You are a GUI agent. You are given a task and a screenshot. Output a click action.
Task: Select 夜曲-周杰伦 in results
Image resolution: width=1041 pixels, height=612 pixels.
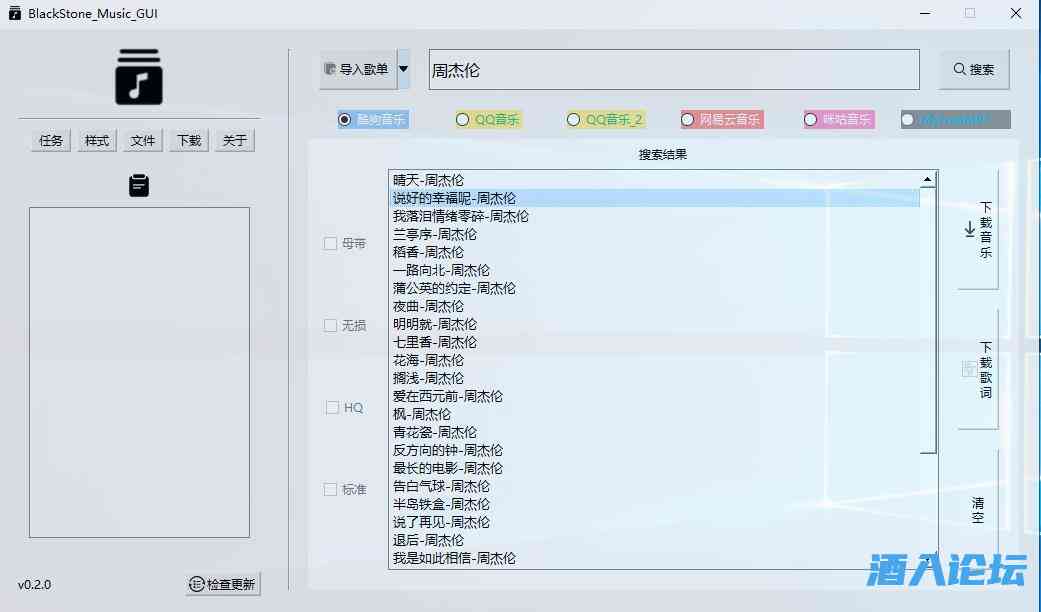(x=655, y=306)
